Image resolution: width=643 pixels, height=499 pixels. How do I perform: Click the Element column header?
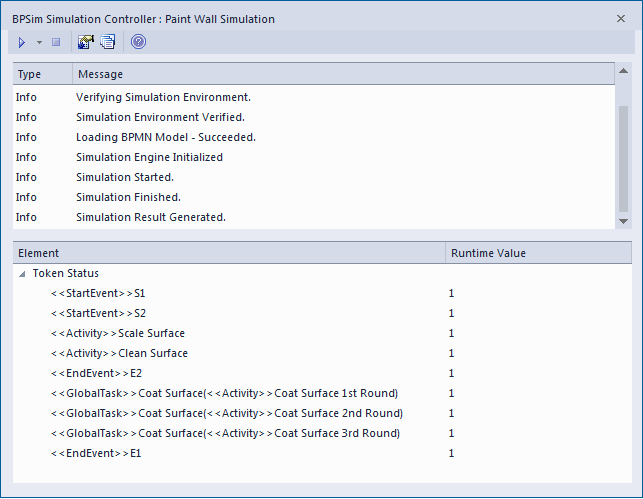[x=39, y=254]
